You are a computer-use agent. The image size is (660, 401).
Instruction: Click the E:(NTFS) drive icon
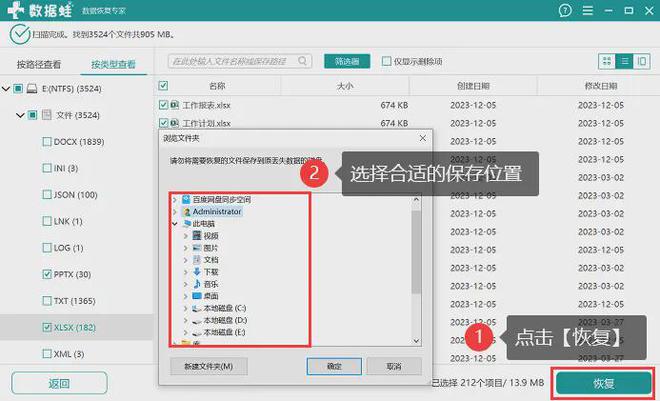(32, 89)
